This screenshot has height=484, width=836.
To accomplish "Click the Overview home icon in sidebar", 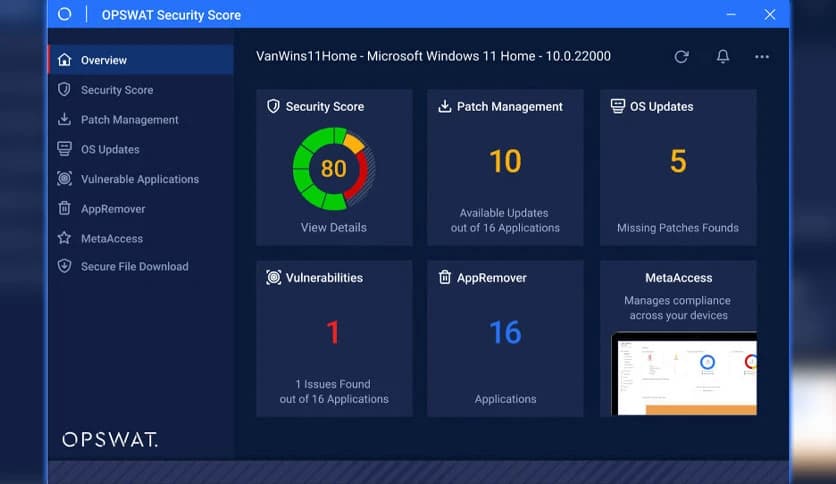I will [x=65, y=60].
